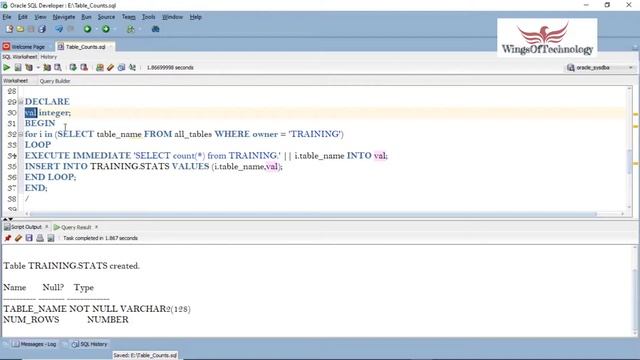Click the Save All icon in main toolbar

coord(42,29)
